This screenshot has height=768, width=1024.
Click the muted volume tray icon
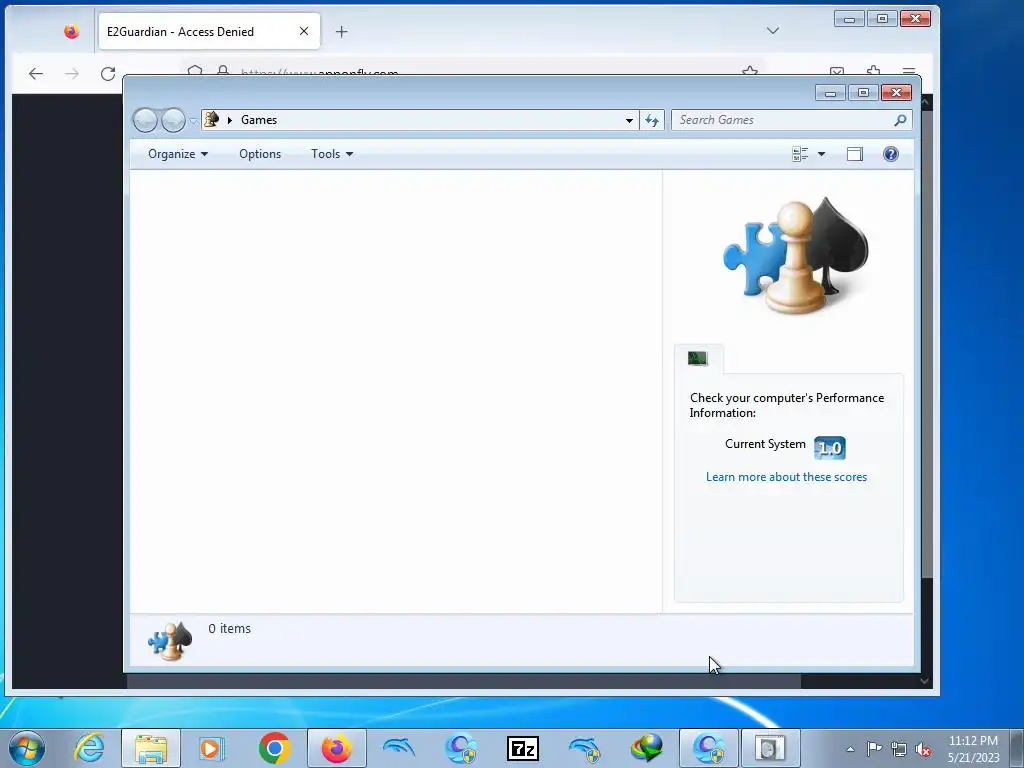click(x=923, y=749)
